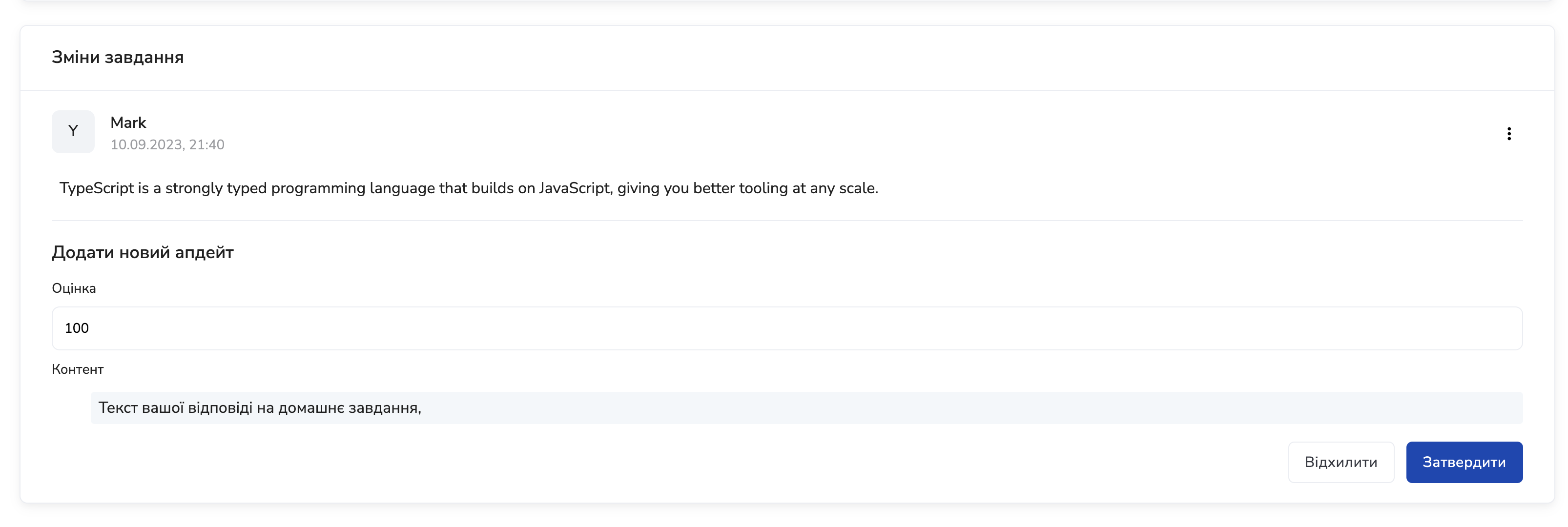The image size is (1568, 527).
Task: Click the "Контент" field label
Action: pyautogui.click(x=77, y=369)
